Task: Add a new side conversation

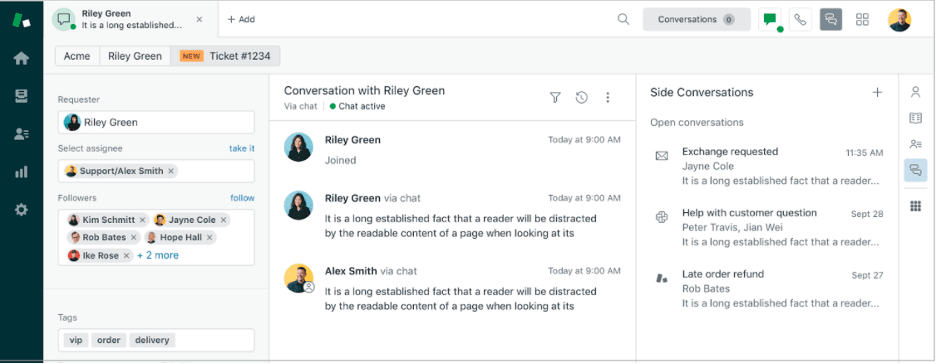Action: (877, 92)
